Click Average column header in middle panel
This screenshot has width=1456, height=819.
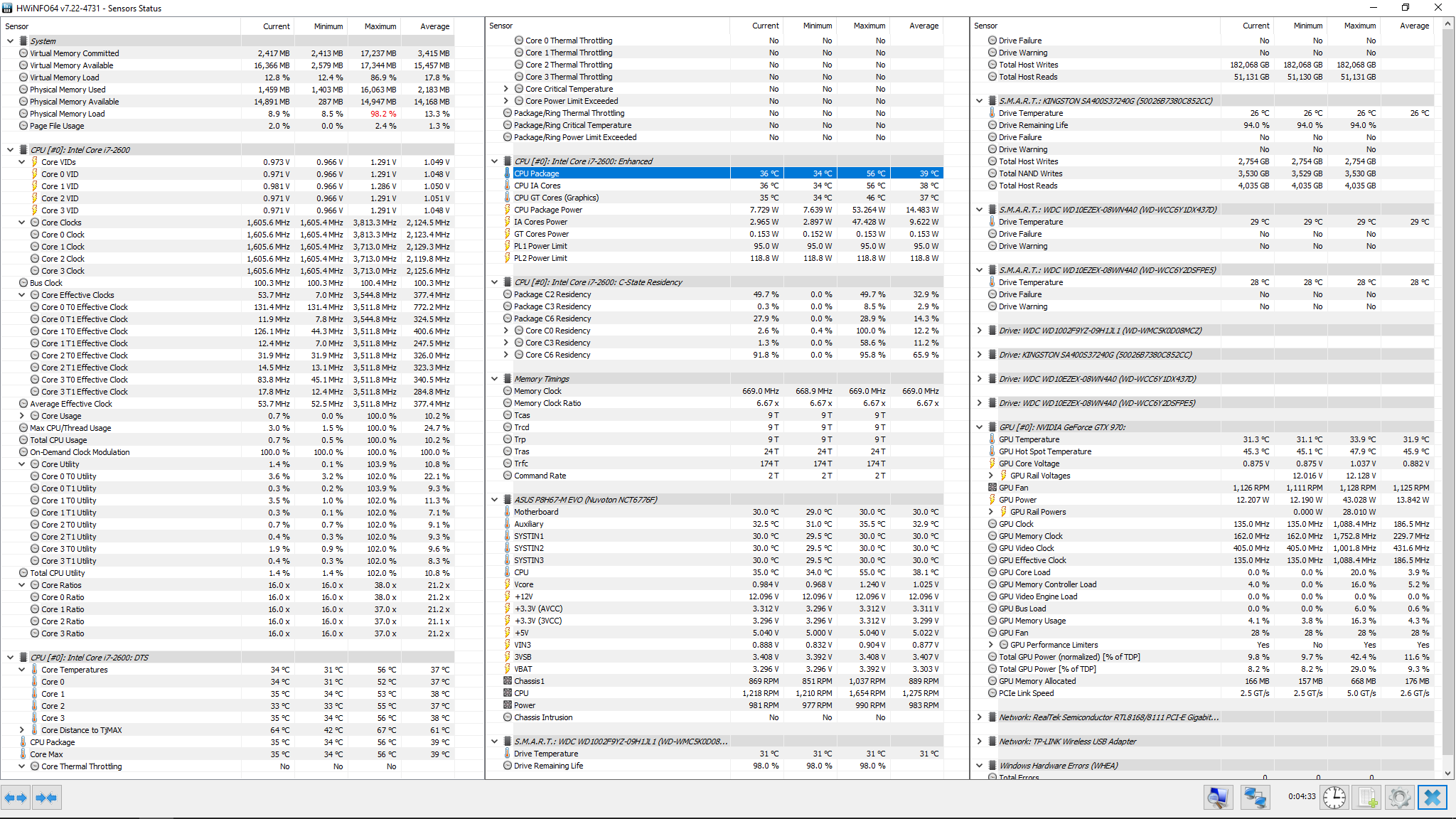coord(916,26)
